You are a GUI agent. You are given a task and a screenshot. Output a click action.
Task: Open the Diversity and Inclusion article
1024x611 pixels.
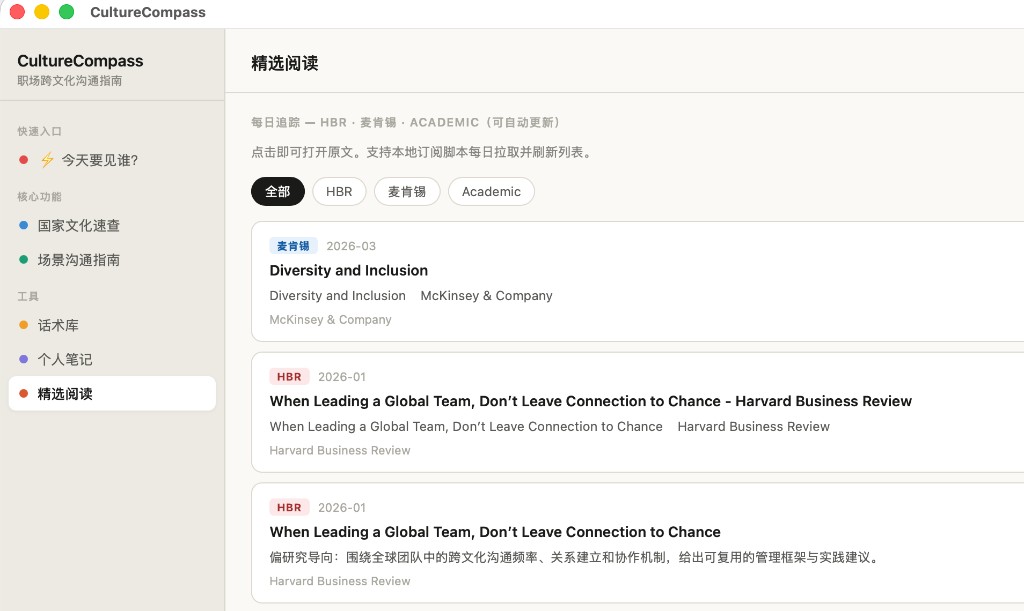(x=349, y=270)
